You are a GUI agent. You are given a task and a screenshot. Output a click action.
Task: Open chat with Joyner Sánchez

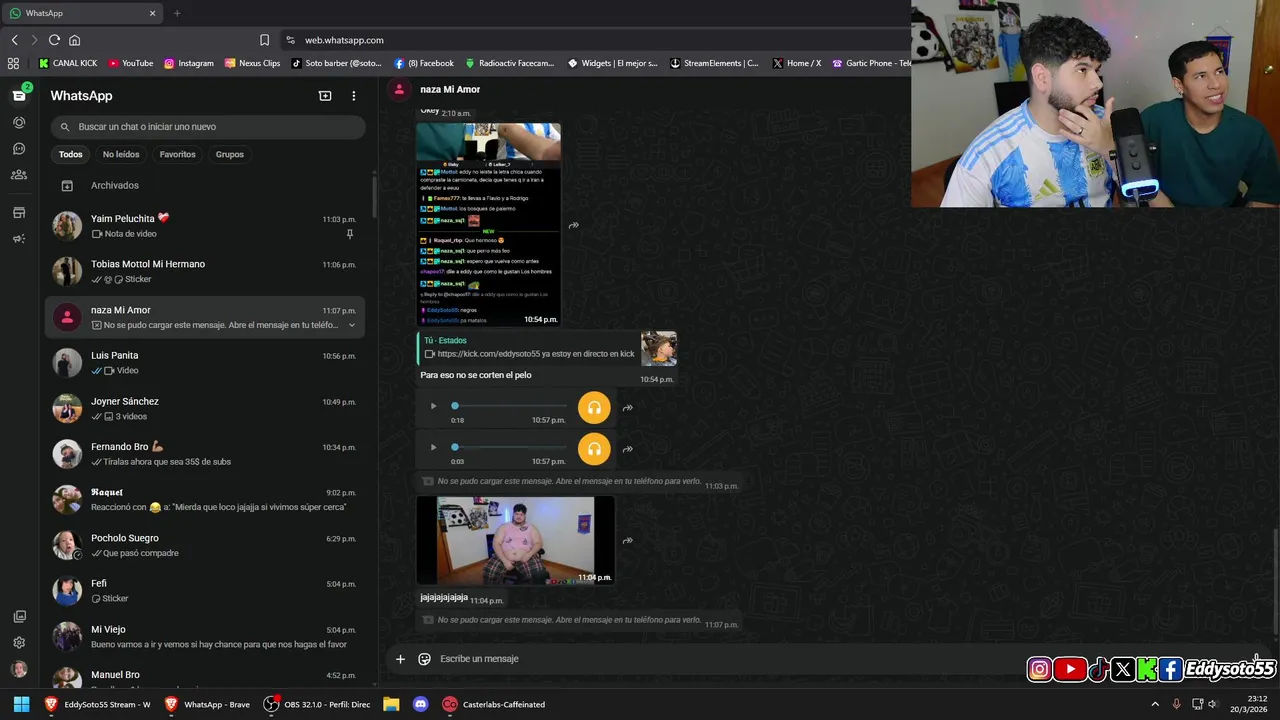click(x=205, y=409)
